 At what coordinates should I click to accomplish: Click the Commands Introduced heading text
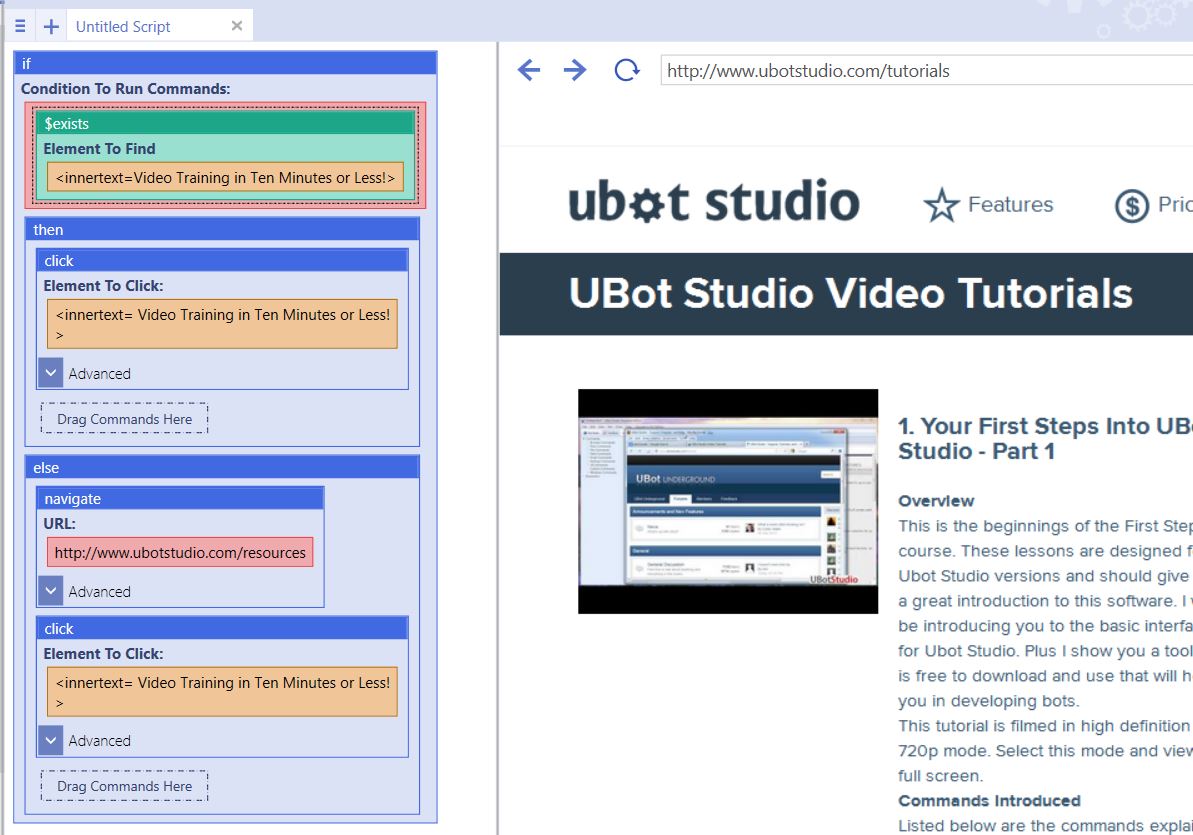[989, 801]
